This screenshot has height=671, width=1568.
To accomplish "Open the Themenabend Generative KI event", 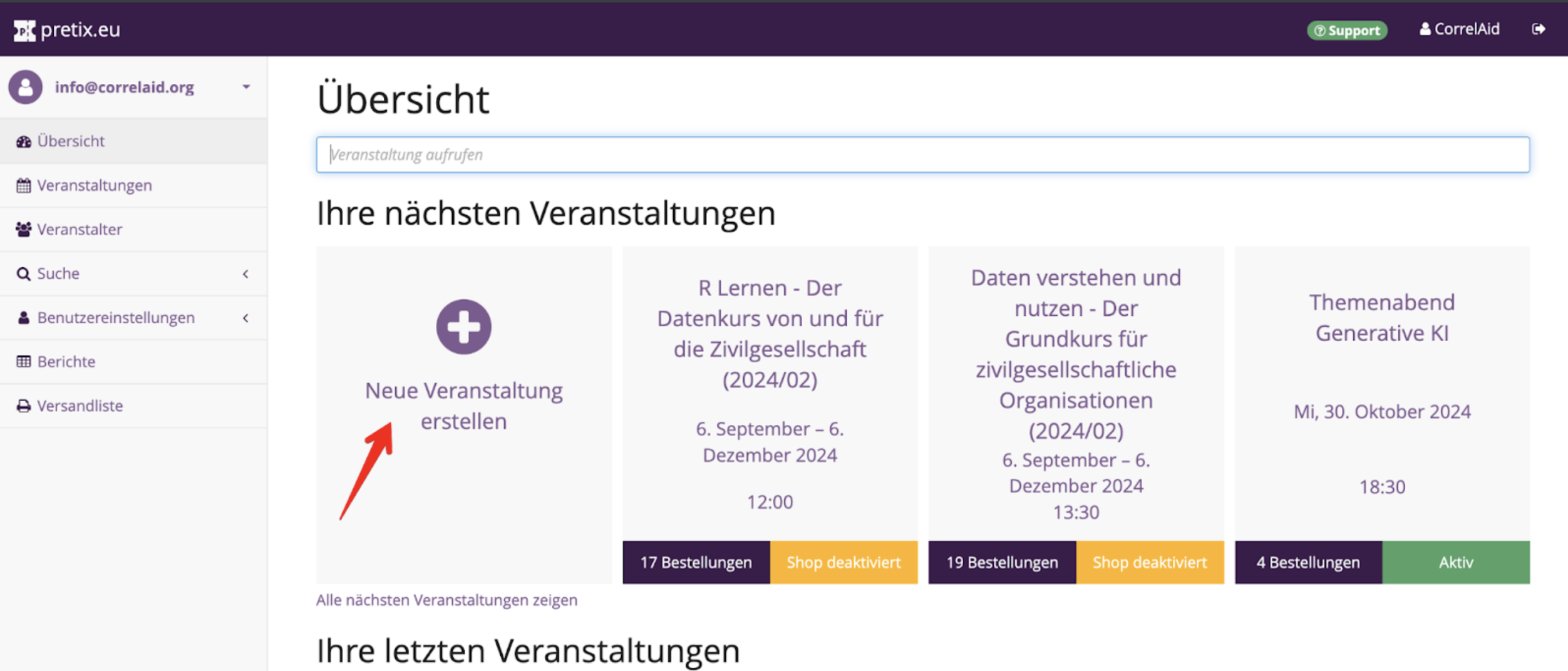I will click(x=1381, y=318).
